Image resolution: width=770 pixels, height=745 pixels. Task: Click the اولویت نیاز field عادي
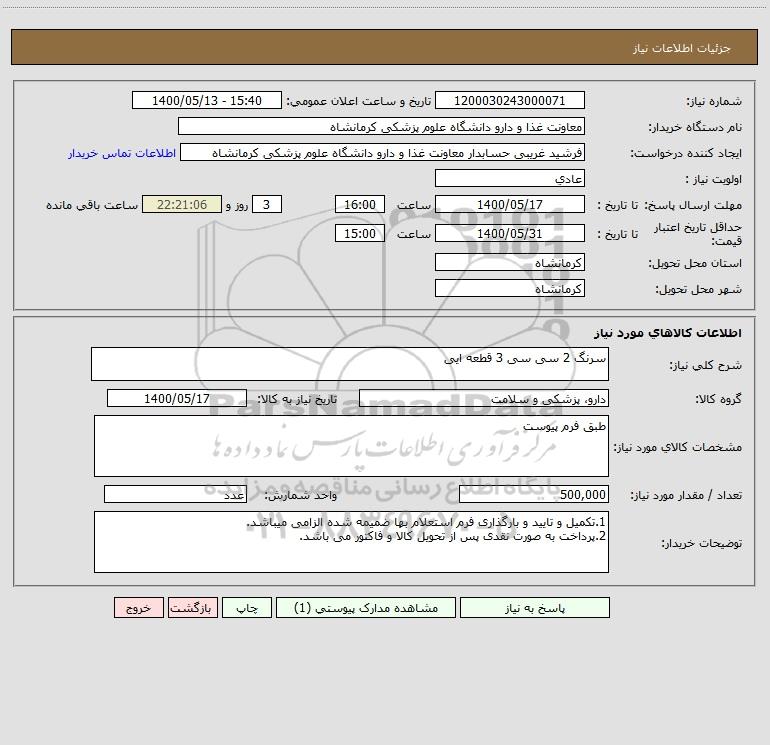(510, 178)
